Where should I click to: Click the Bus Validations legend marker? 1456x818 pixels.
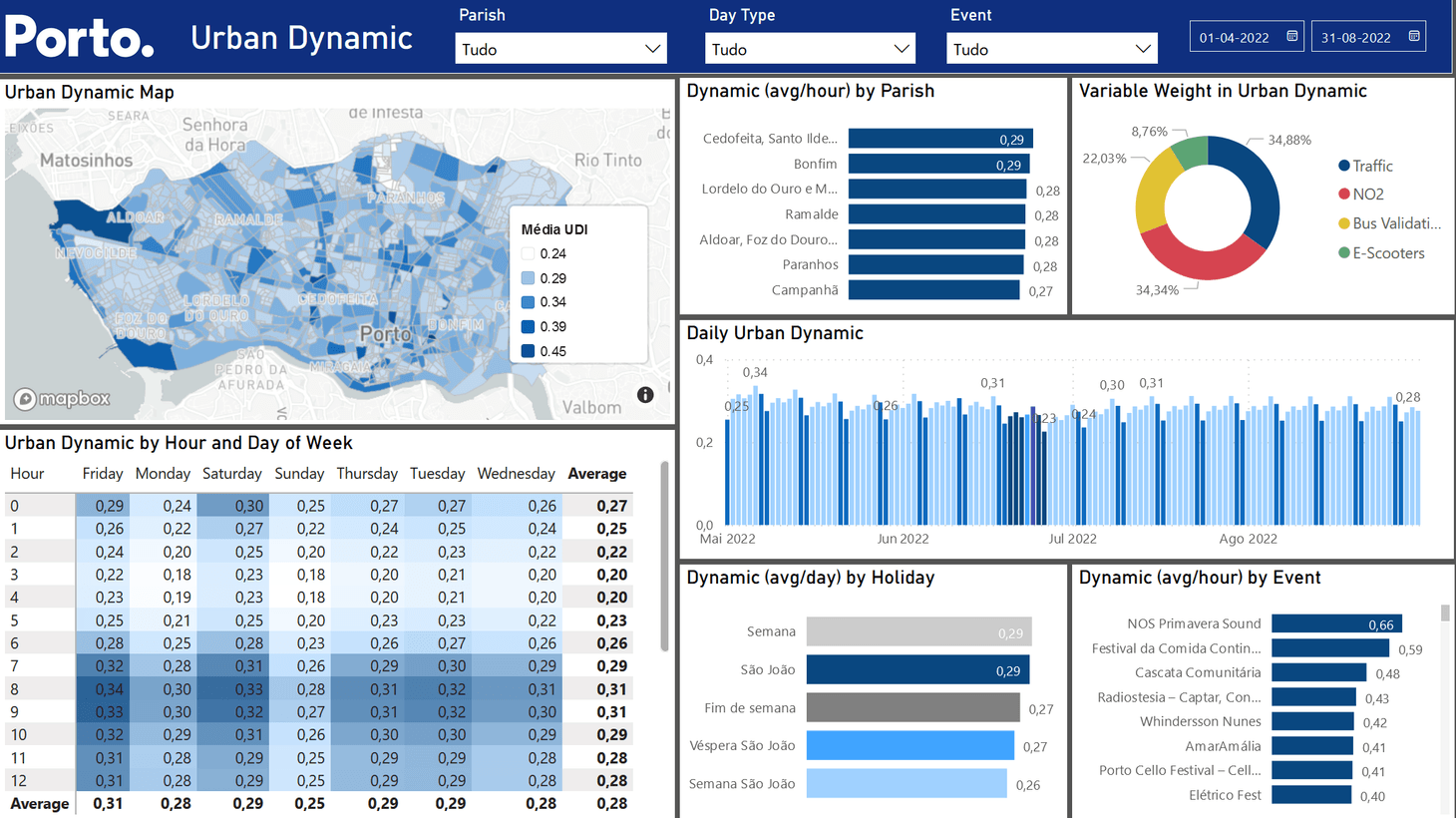pyautogui.click(x=1344, y=223)
